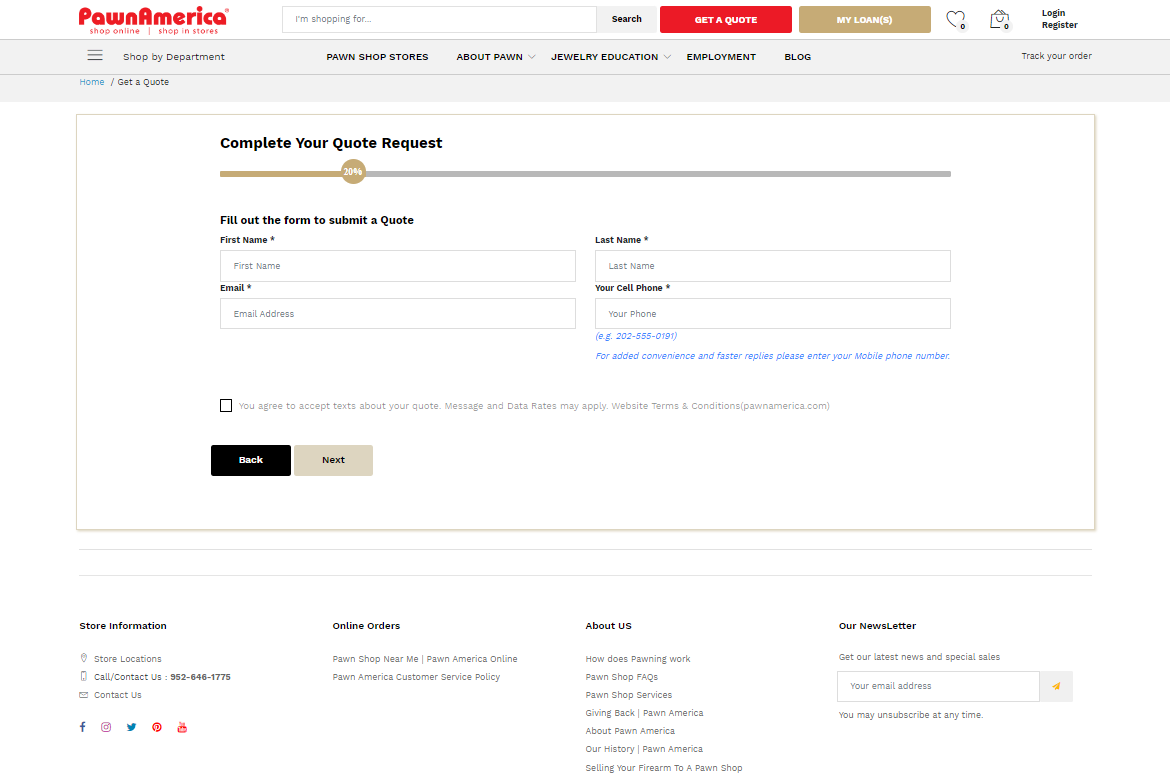Click the 20% progress bar marker
Image resolution: width=1170 pixels, height=780 pixels.
coord(353,172)
